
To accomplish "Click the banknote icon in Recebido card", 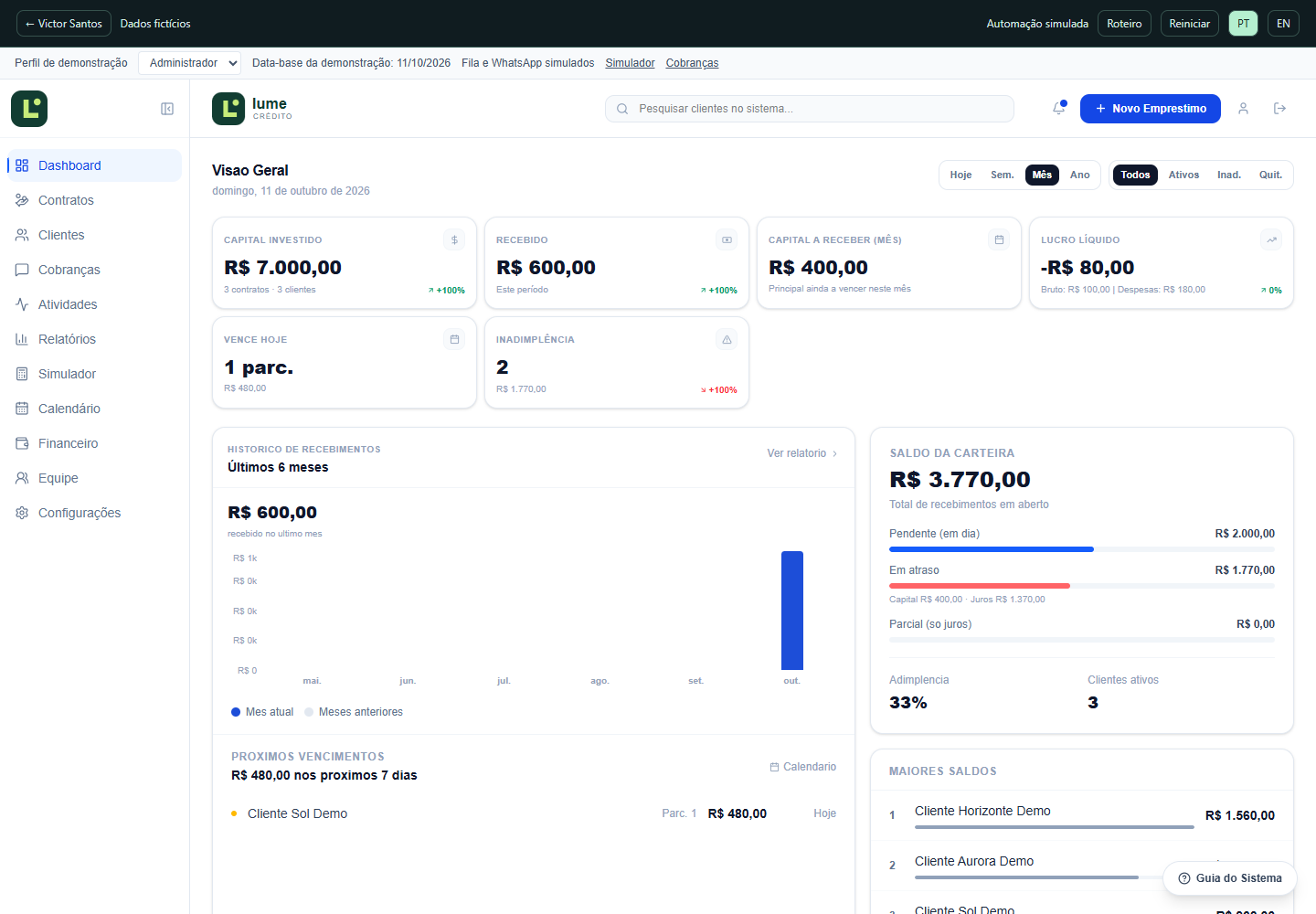I will click(727, 239).
